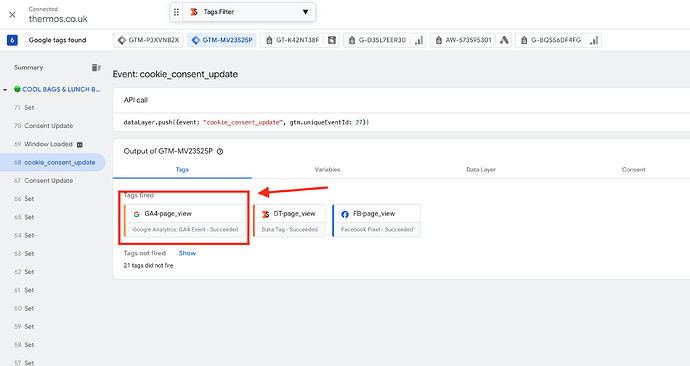The width and height of the screenshot is (690, 366).
Task: Select the G-D3SL7EER30 tag chip
Action: [x=385, y=40]
